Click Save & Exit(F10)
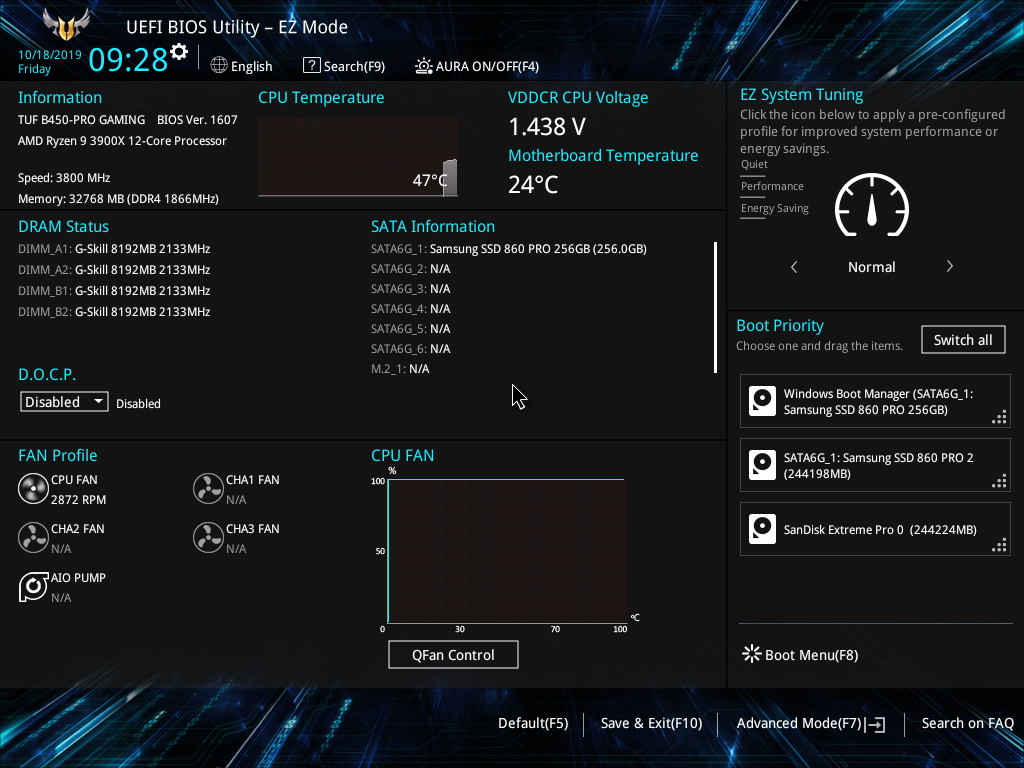This screenshot has height=768, width=1024. 651,723
